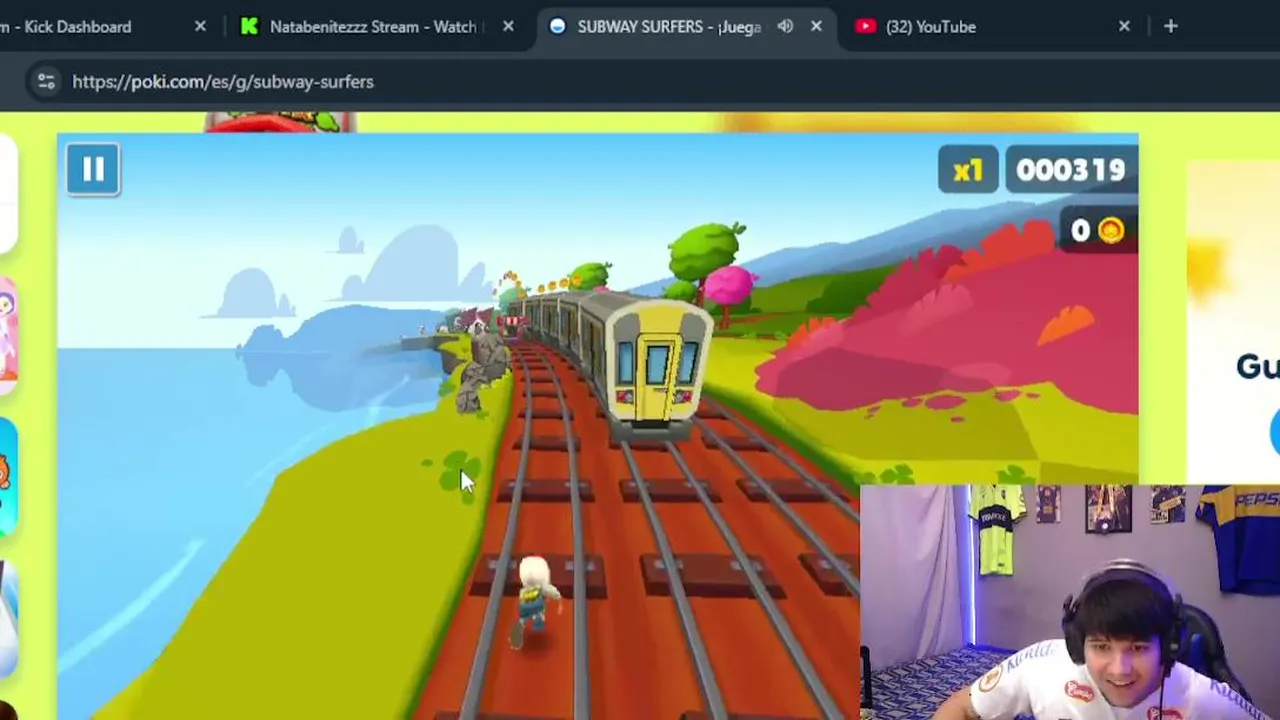View site information icon in address bar
This screenshot has width=1280, height=720.
(x=46, y=82)
